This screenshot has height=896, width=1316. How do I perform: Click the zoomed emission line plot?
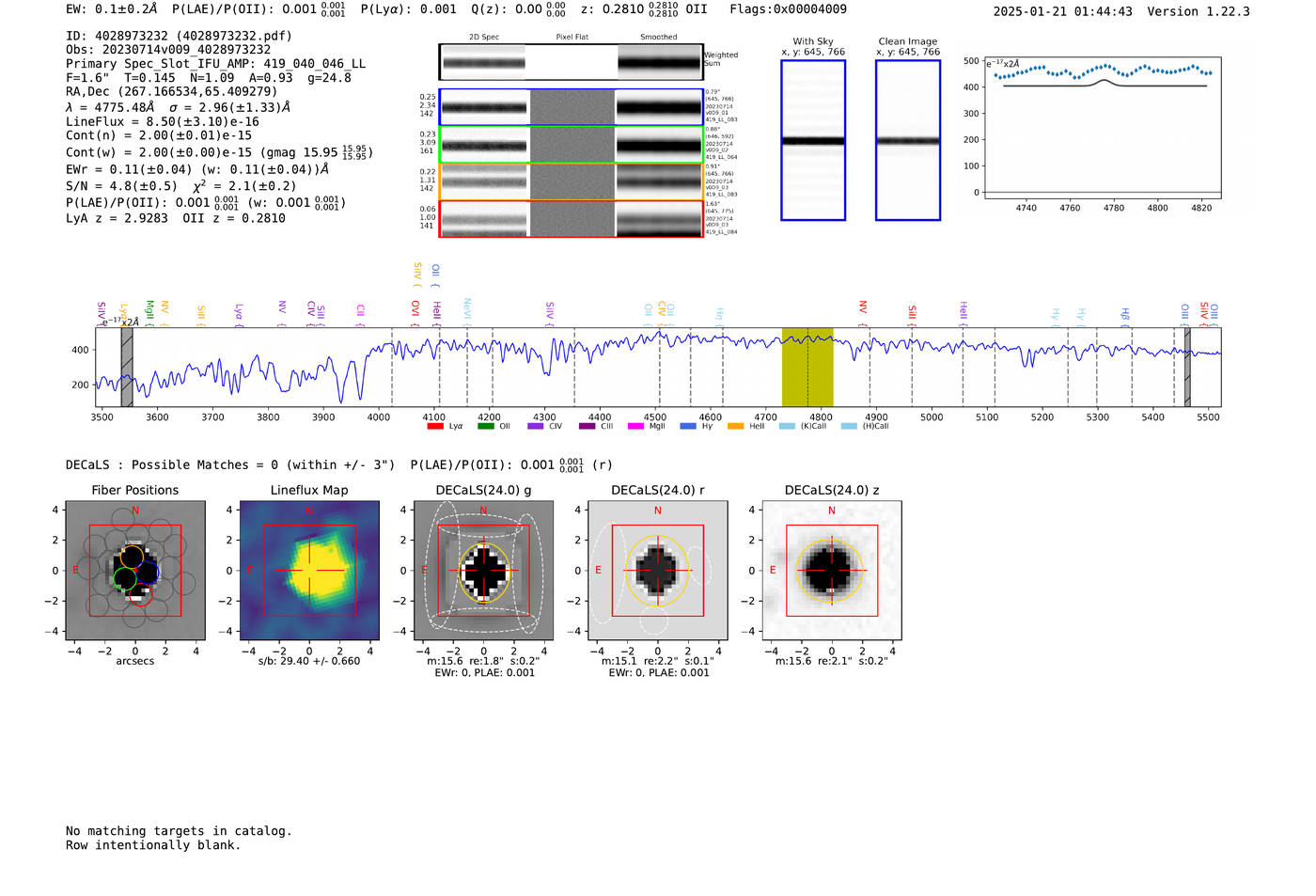1102,128
